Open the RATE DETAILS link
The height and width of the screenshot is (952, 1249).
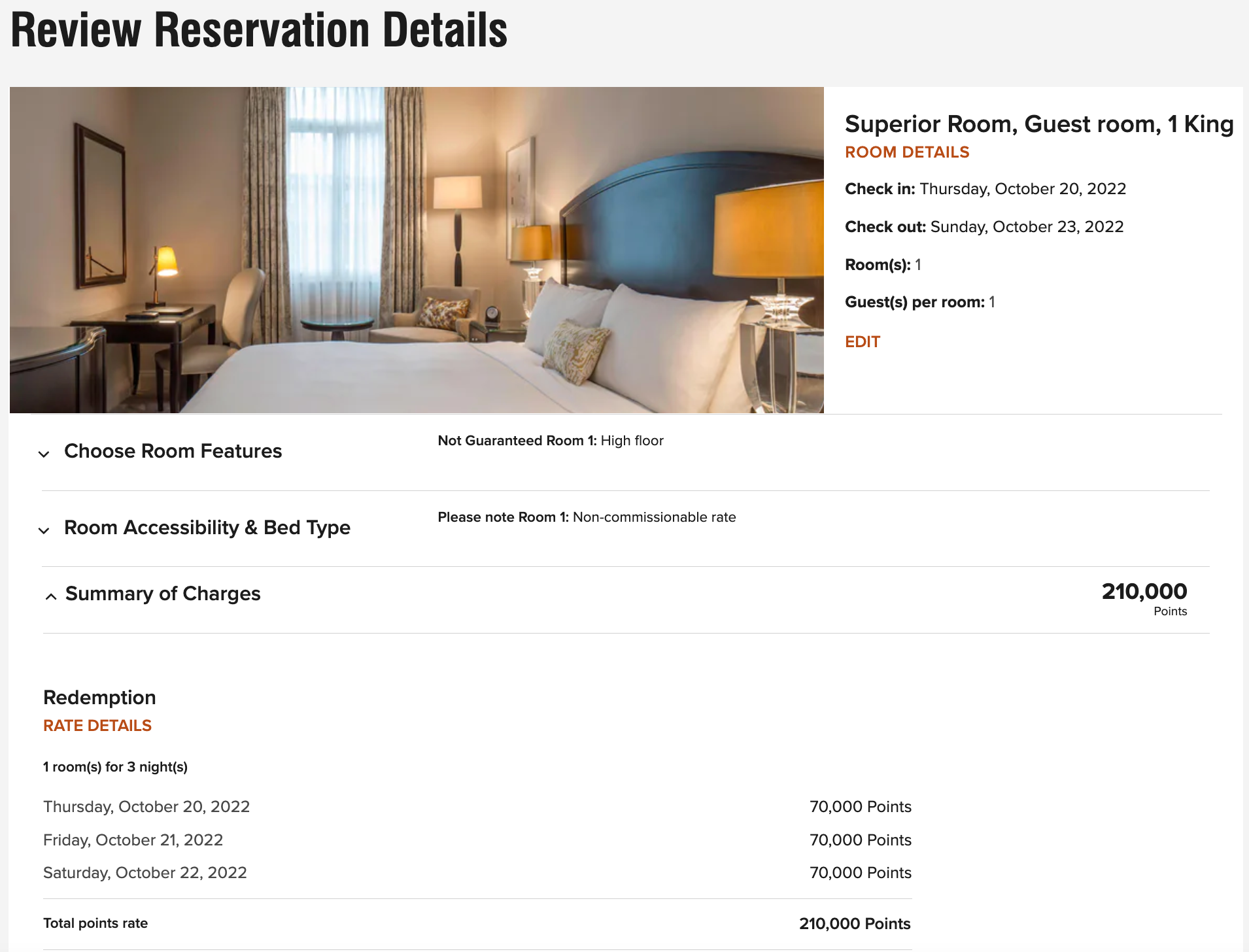[x=97, y=725]
